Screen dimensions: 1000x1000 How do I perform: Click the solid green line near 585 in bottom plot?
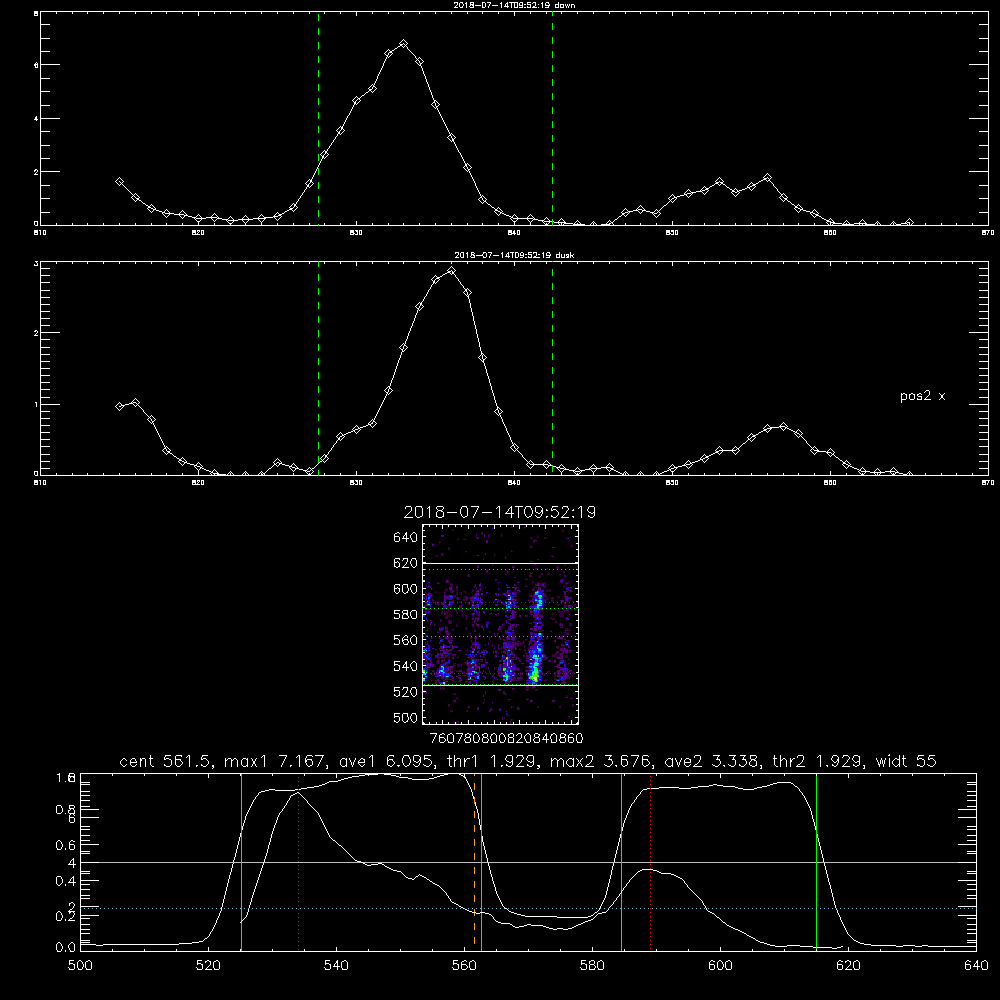click(621, 861)
